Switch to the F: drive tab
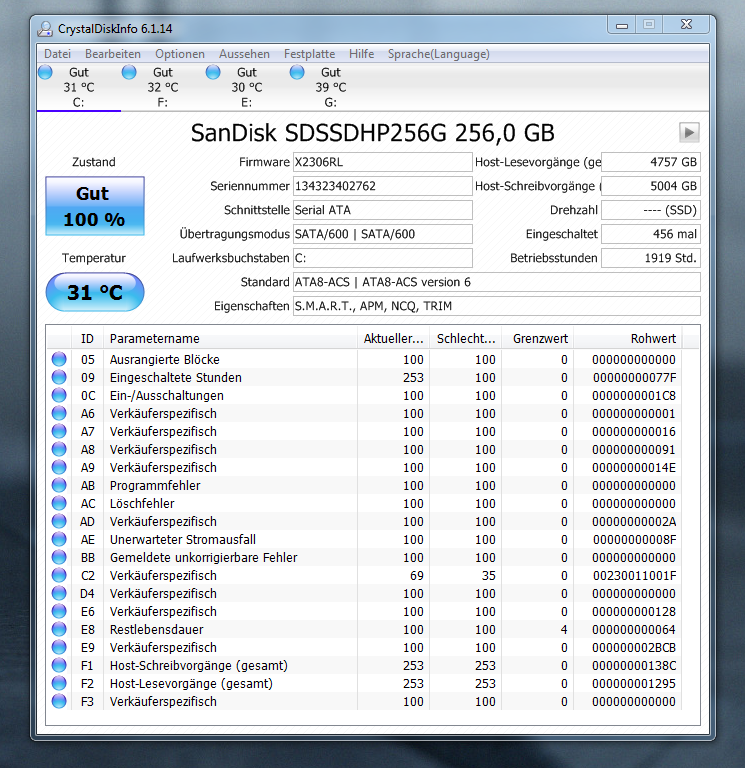This screenshot has width=745, height=768. tap(163, 87)
